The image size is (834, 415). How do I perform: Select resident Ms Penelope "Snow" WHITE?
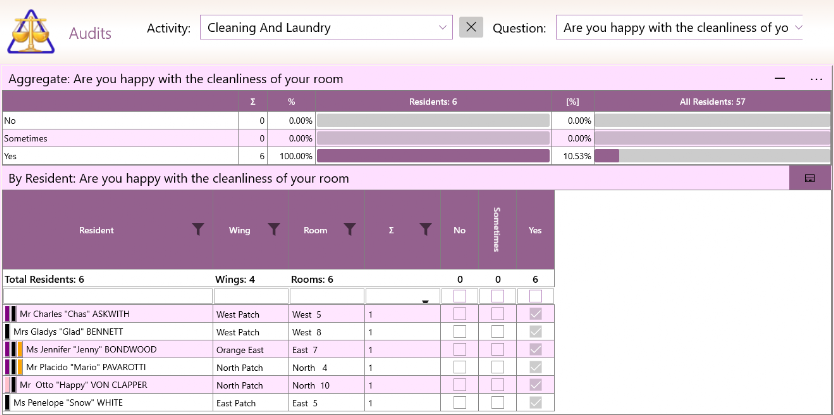(68, 402)
